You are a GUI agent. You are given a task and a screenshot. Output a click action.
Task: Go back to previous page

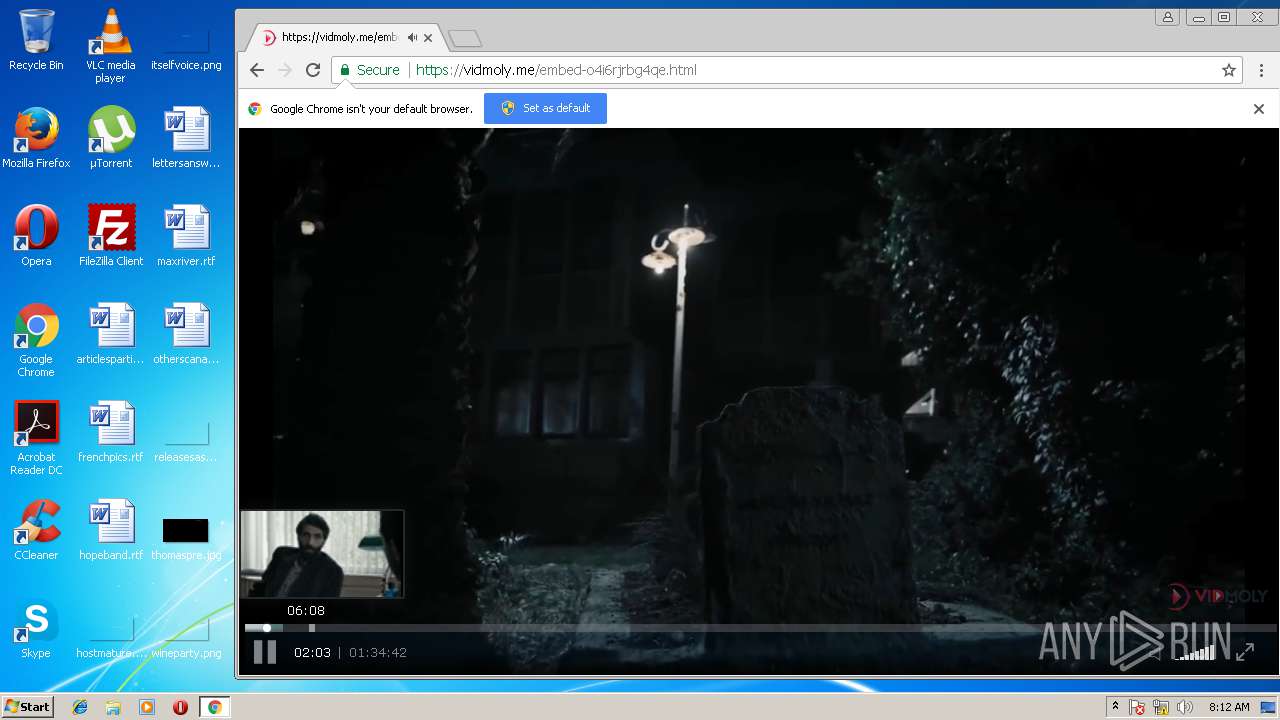257,70
